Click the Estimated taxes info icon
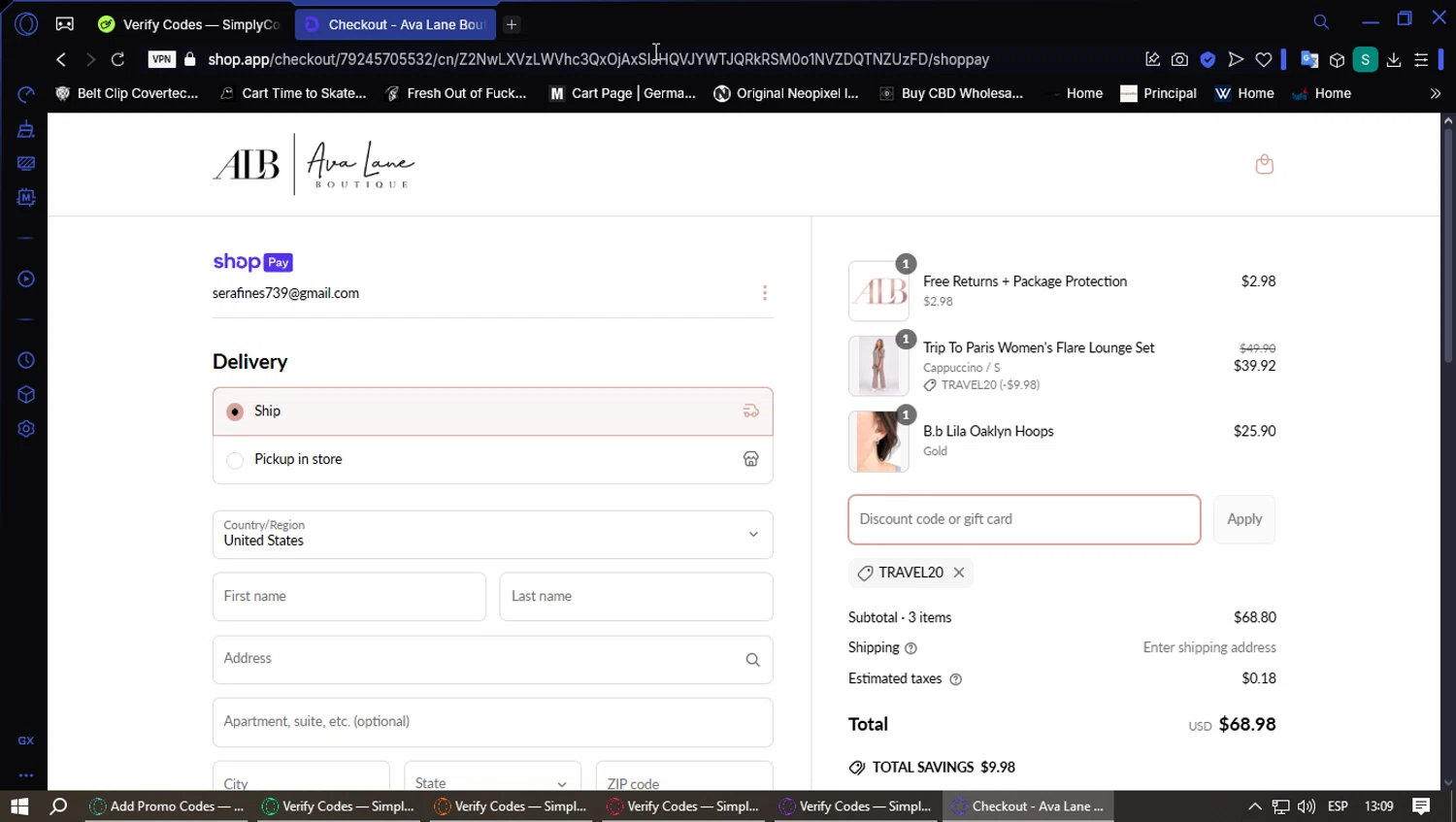Screen dimensions: 1456x822 [955, 679]
